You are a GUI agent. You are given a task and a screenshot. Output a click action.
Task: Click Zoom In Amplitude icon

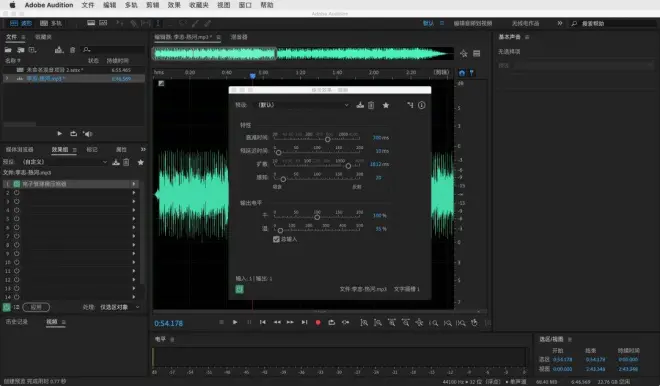pyautogui.click(x=364, y=323)
